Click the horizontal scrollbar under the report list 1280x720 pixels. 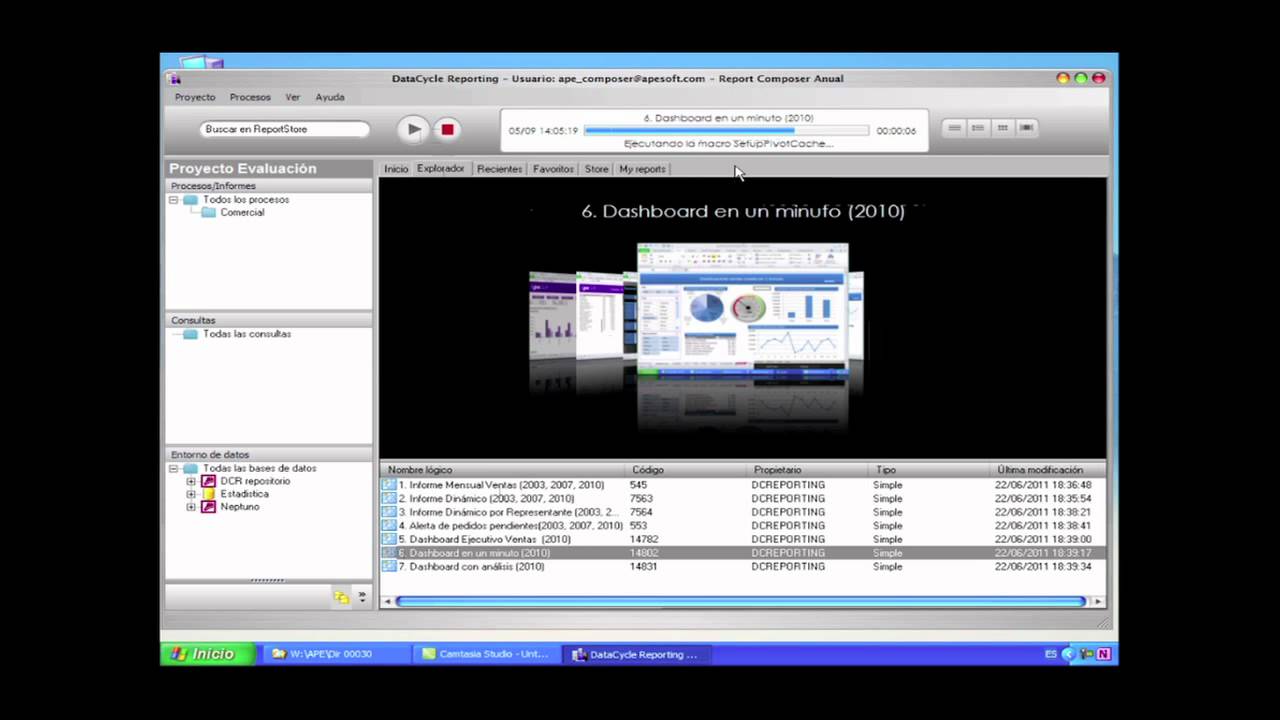point(740,601)
